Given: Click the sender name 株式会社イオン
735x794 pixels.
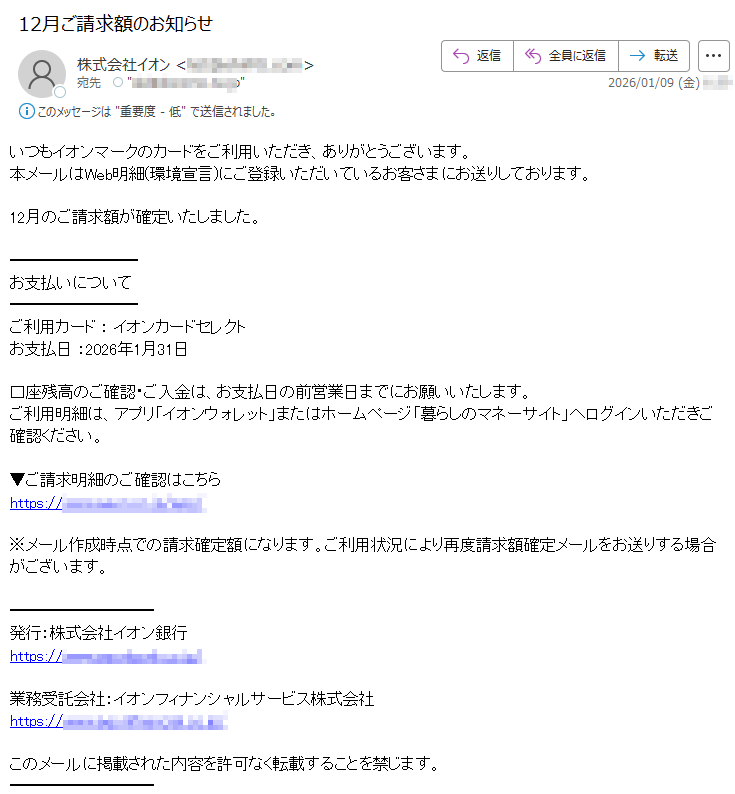Looking at the screenshot, I should pyautogui.click(x=124, y=65).
